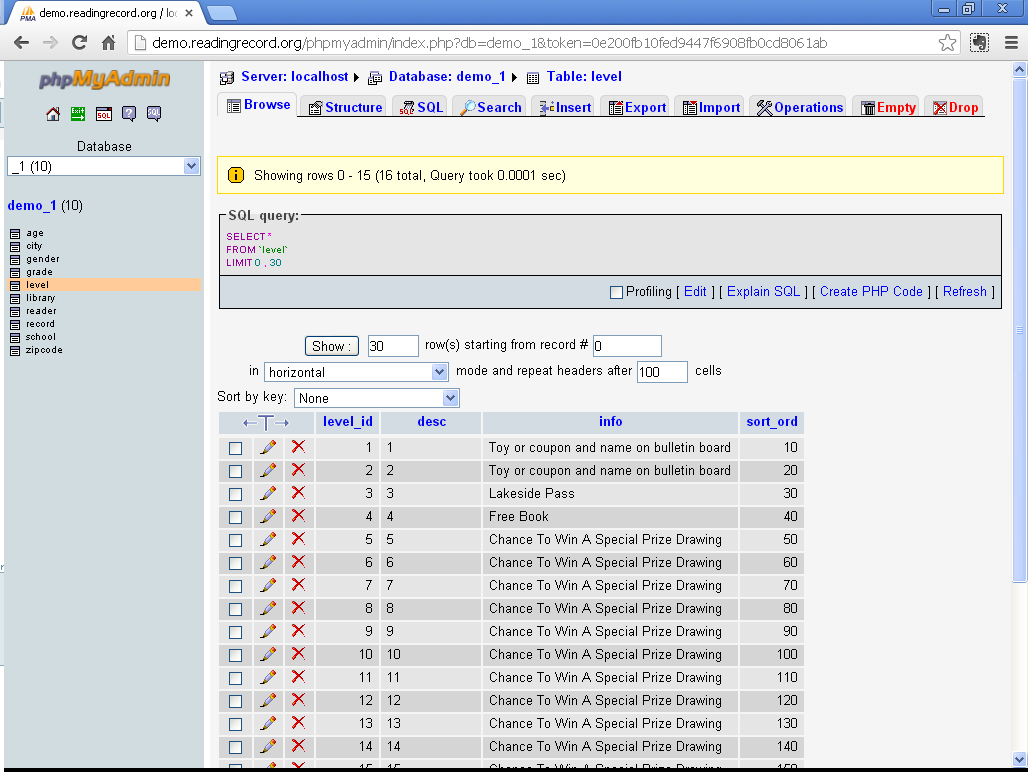Click the number of rows input field
The width and height of the screenshot is (1028, 772).
tap(393, 346)
